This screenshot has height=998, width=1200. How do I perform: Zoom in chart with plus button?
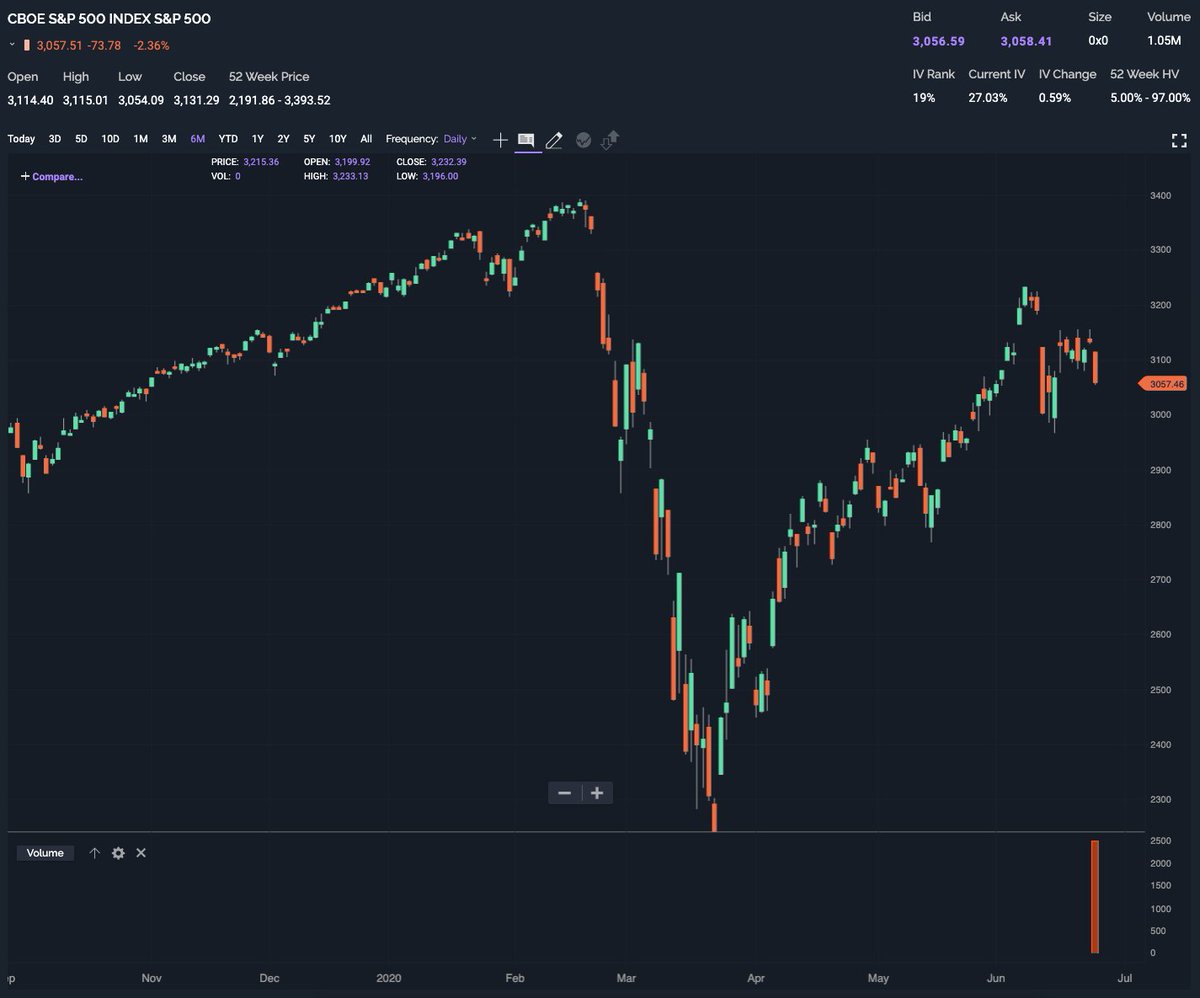click(x=597, y=793)
